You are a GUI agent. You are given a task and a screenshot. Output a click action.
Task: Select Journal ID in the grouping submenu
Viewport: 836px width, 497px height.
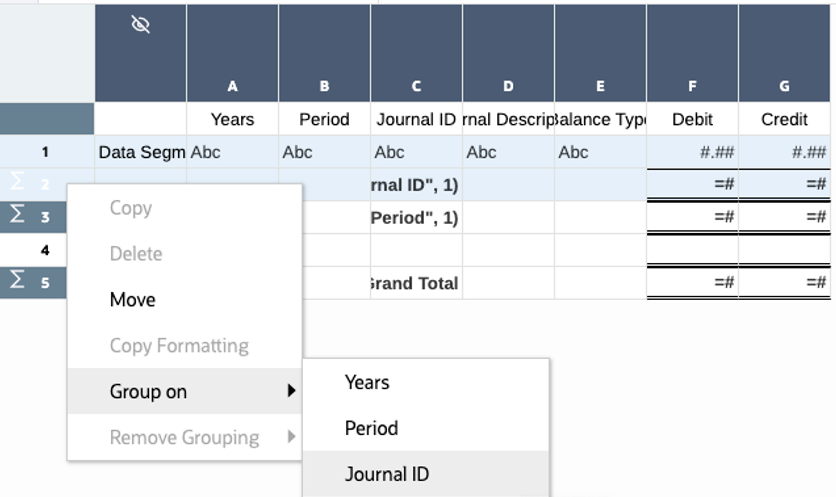pyautogui.click(x=387, y=474)
